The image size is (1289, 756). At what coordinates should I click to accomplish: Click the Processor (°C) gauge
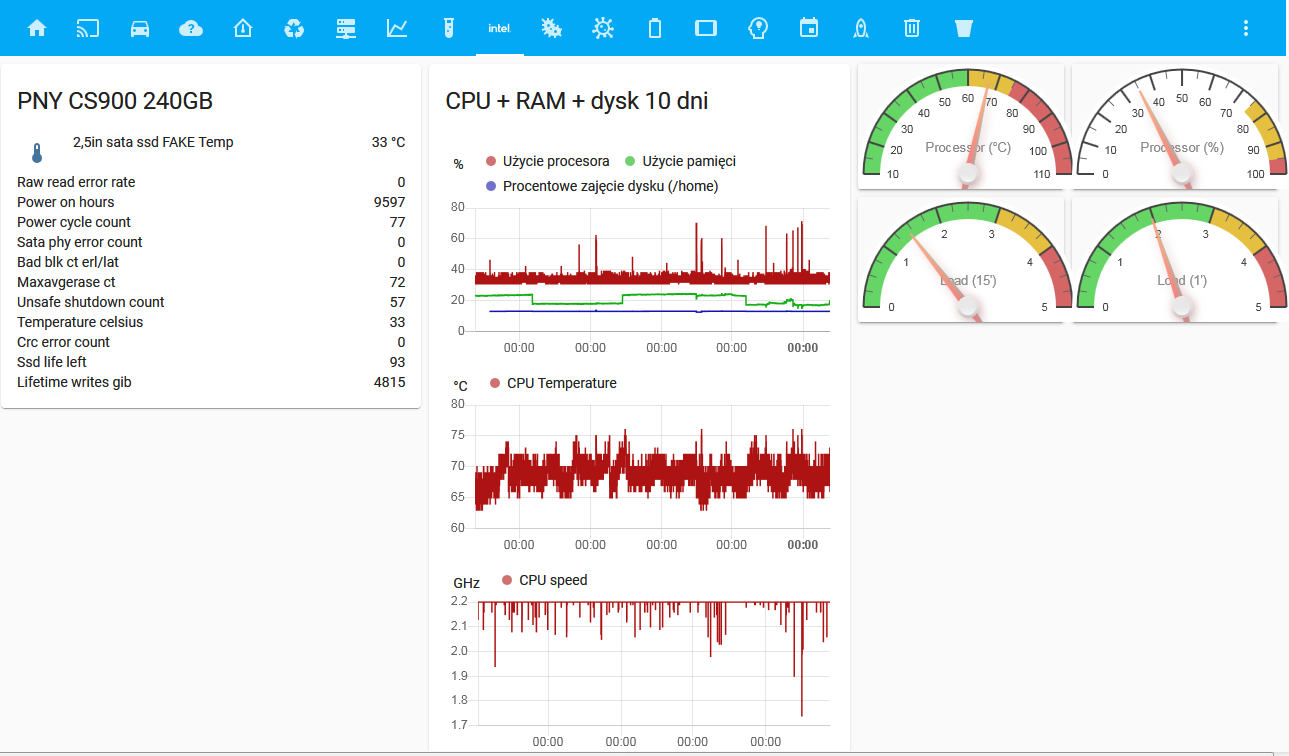[x=967, y=127]
